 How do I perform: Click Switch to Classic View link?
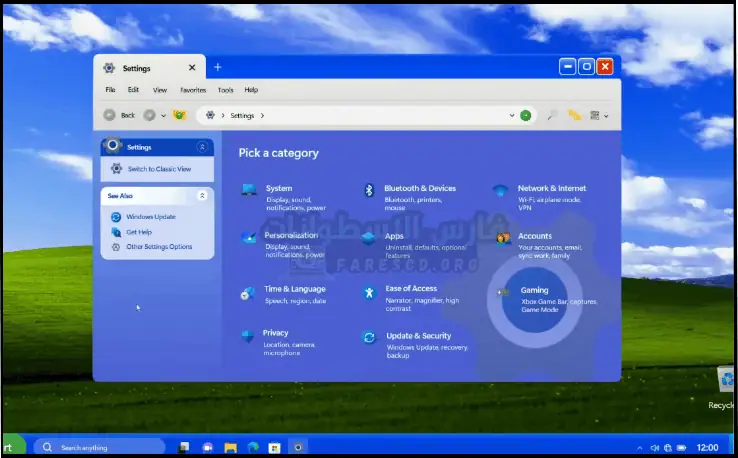(x=159, y=169)
